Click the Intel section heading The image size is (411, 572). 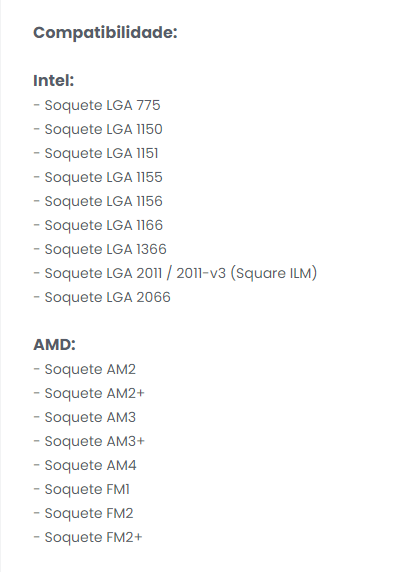click(54, 81)
